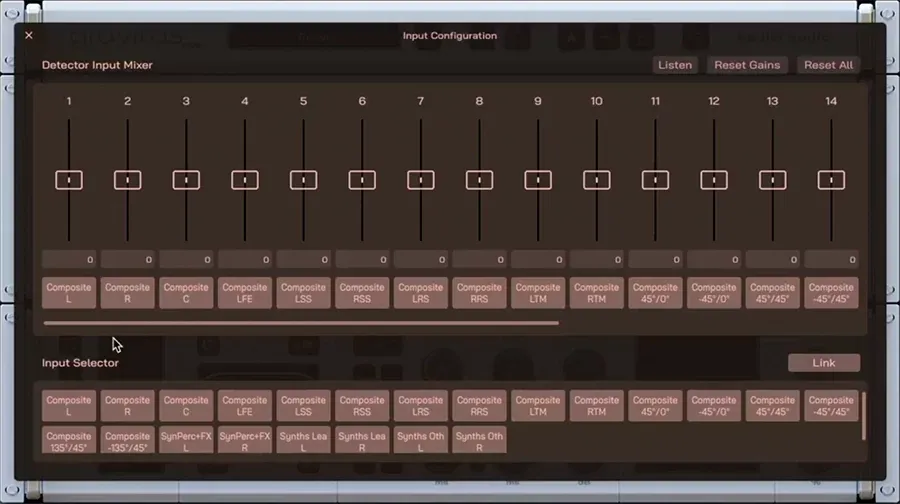Click channel 4 fader handle
Image resolution: width=900 pixels, height=504 pixels.
(x=245, y=180)
